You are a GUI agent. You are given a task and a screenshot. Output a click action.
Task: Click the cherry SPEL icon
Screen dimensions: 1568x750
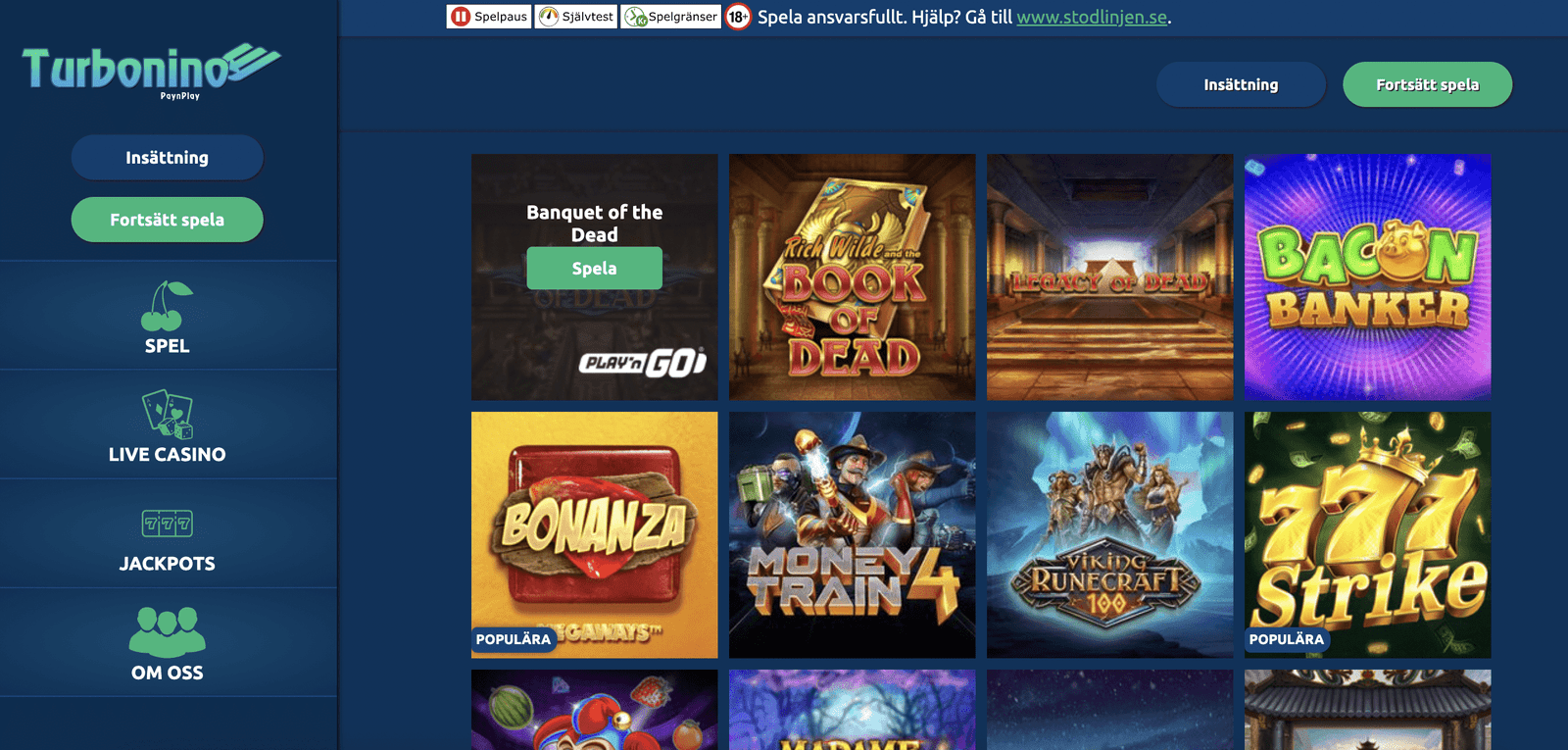tap(167, 306)
